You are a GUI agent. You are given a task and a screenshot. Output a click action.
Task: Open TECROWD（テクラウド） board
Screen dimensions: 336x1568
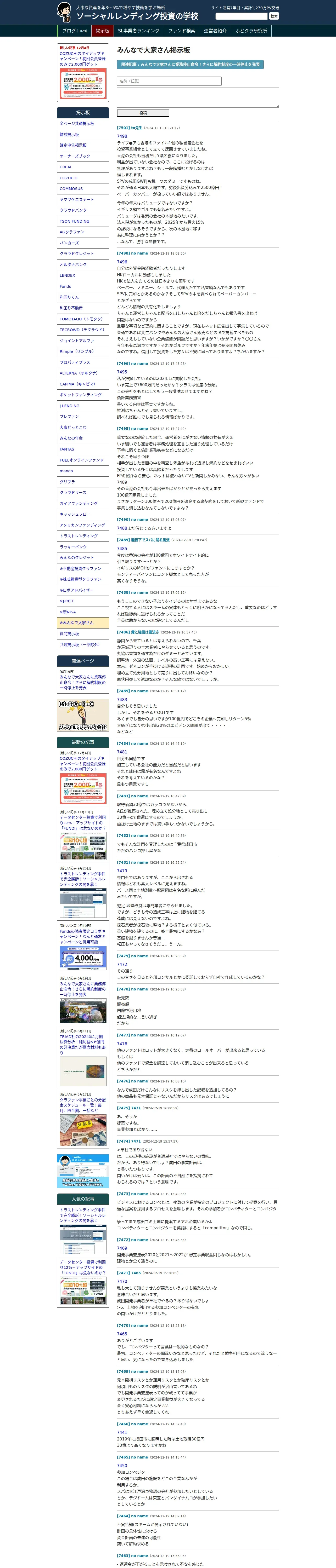point(83,330)
